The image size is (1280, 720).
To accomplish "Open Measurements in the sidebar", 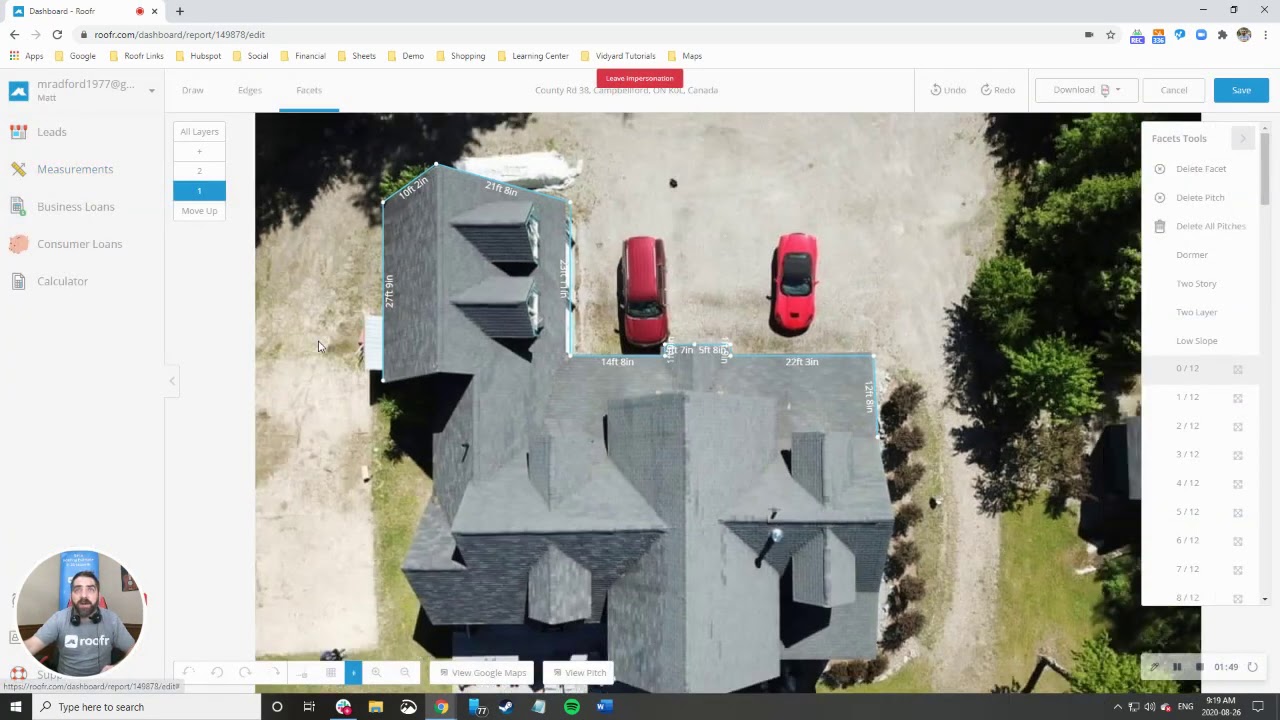I will 75,169.
